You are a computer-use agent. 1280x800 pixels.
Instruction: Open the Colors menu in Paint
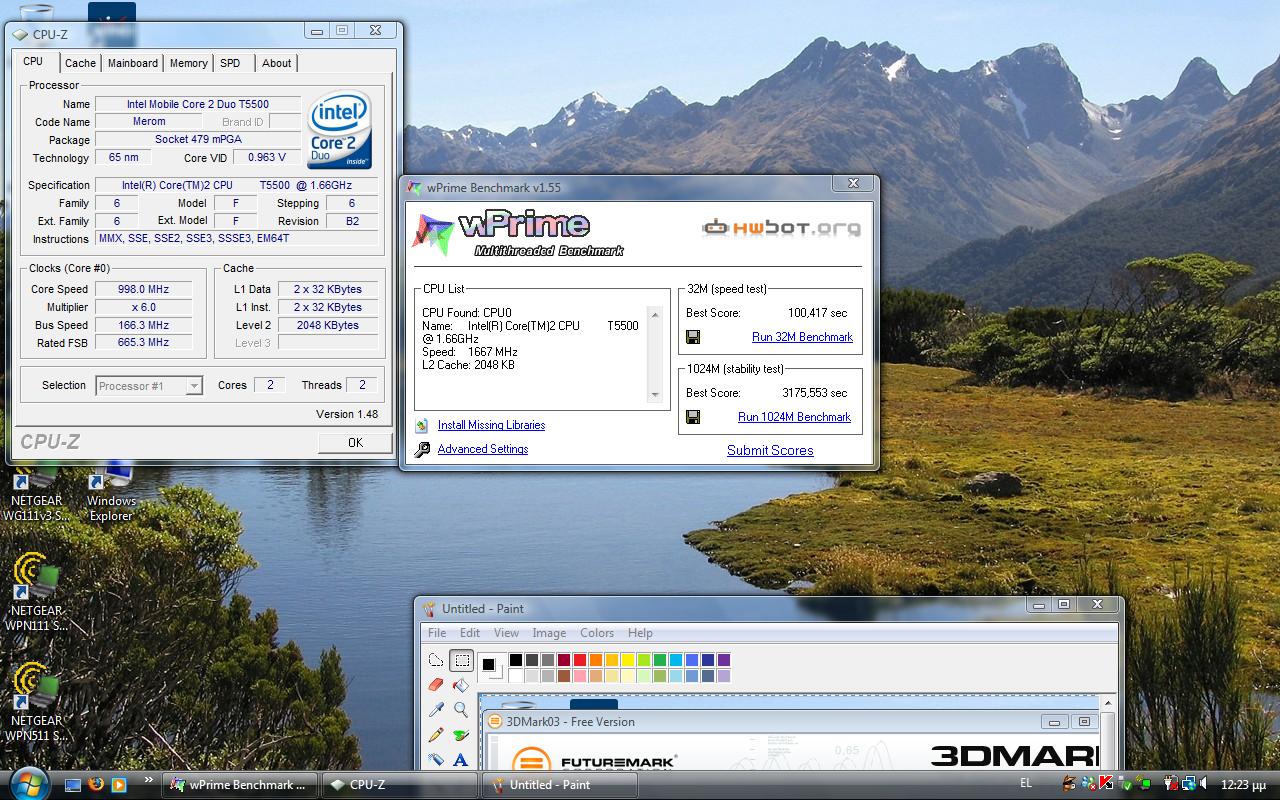(x=597, y=633)
